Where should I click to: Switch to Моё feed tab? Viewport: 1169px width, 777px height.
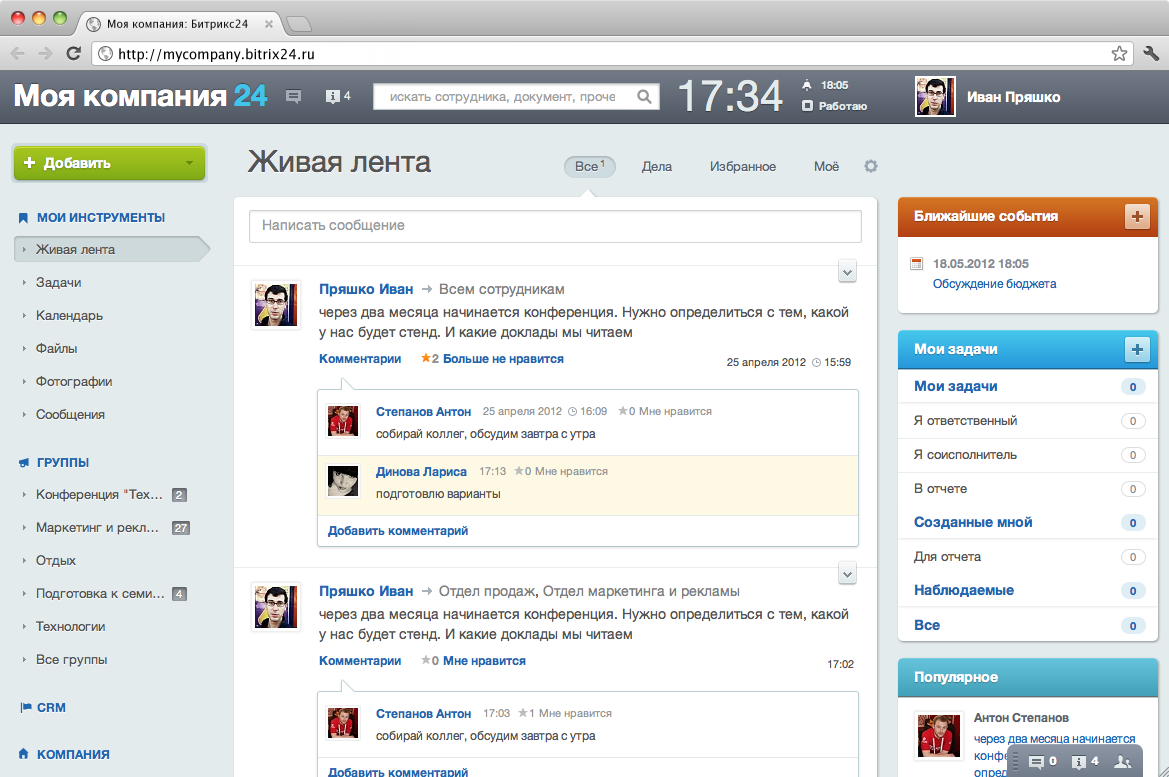pyautogui.click(x=826, y=166)
